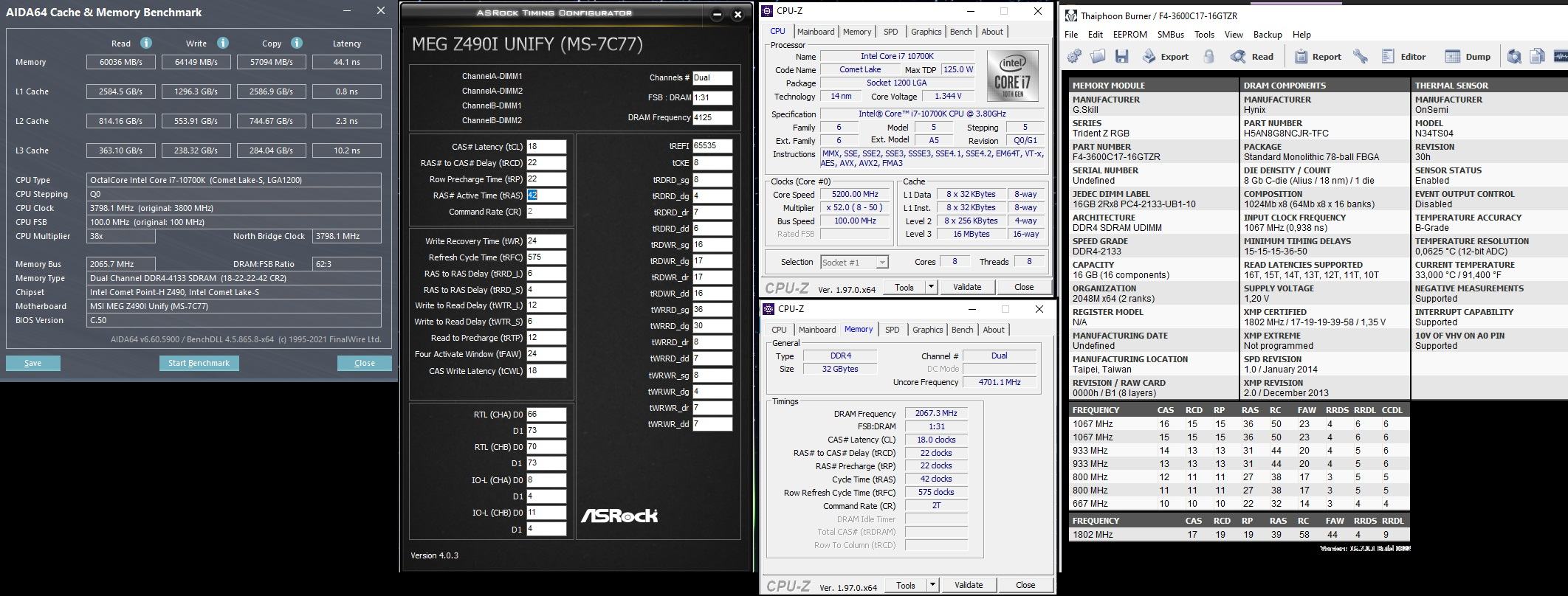This screenshot has height=596, width=1568.
Task: Start the AIDA64 benchmark
Action: click(199, 363)
